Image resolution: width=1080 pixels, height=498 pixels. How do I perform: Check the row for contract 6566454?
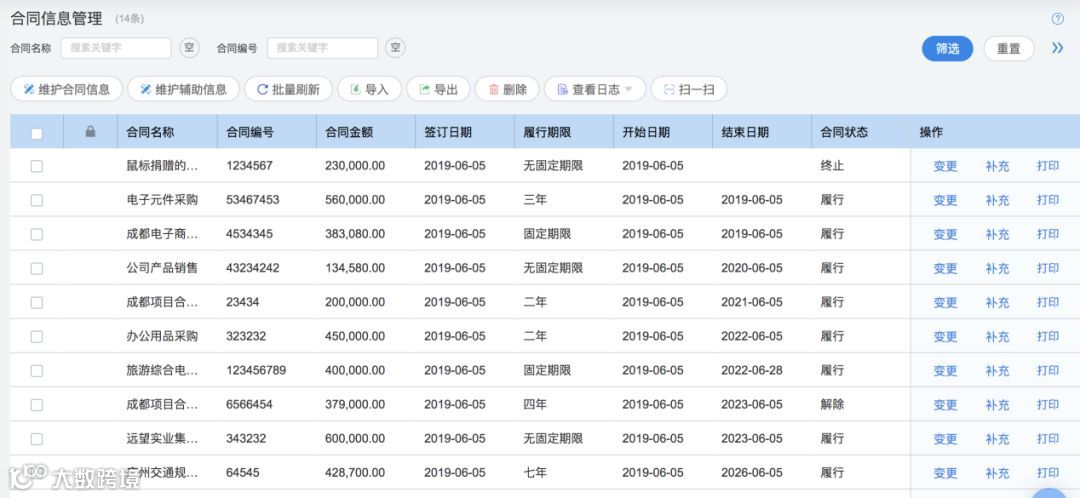coord(37,404)
